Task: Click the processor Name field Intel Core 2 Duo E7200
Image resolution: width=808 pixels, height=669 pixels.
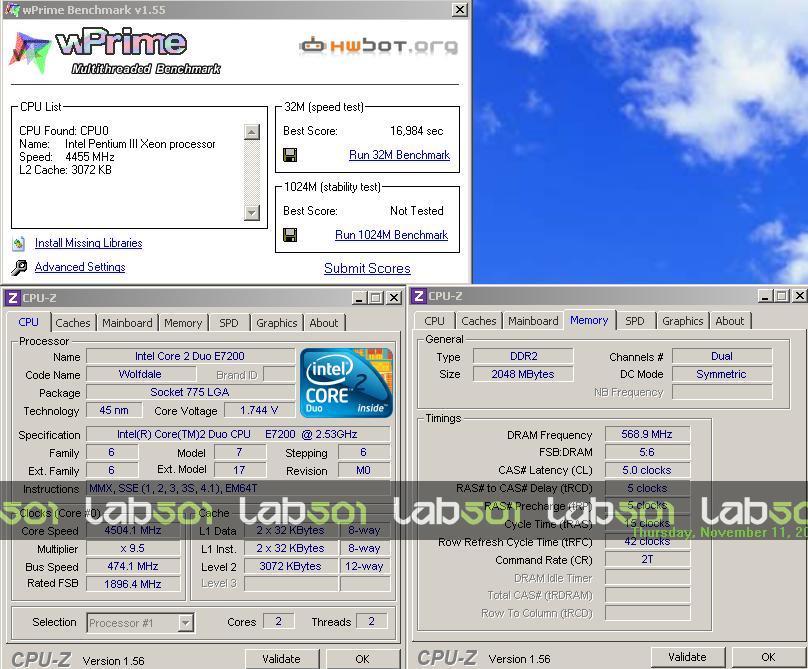Action: [190, 356]
